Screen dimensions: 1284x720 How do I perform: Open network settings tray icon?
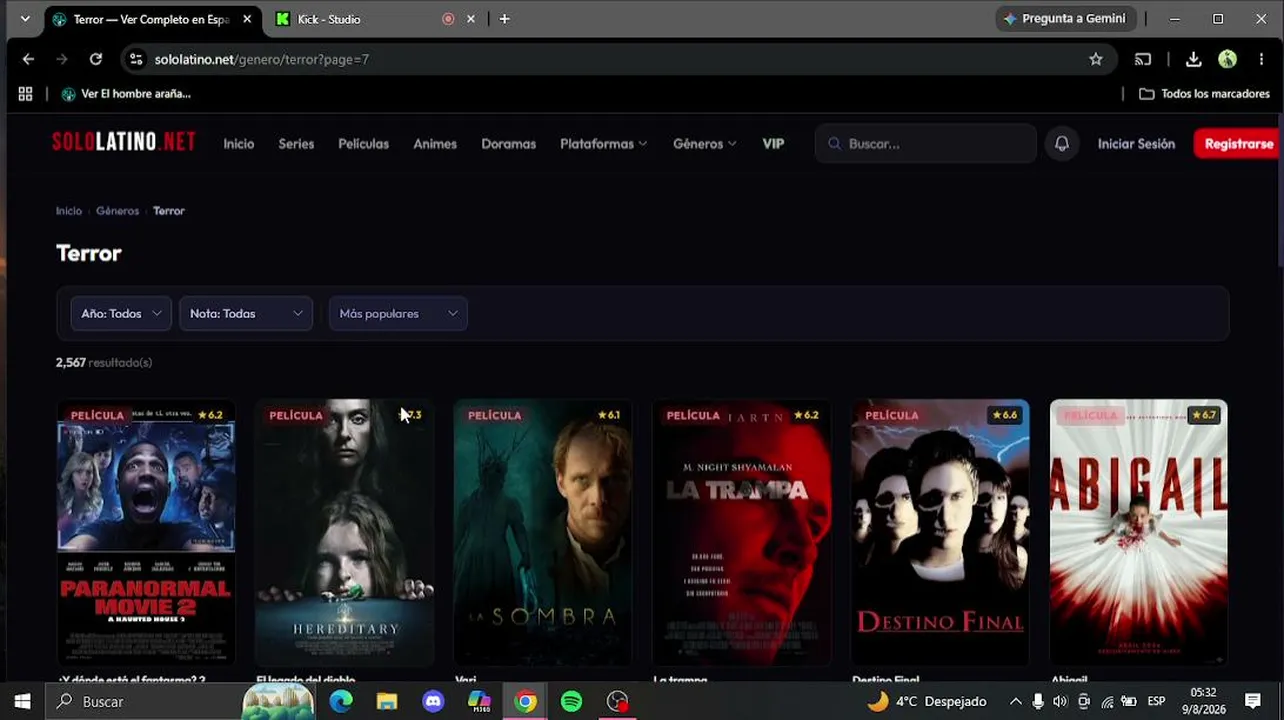coord(1106,701)
